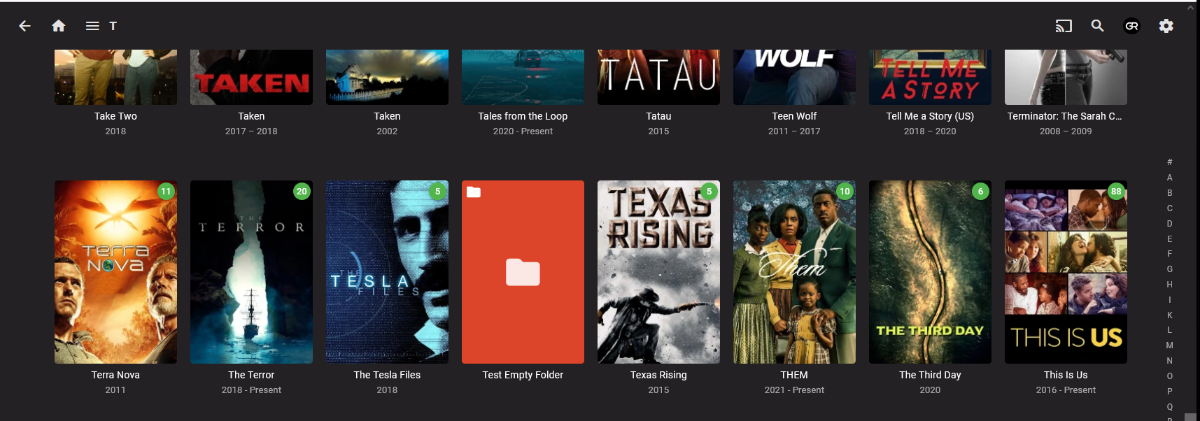Click the THEM badge showing 10
This screenshot has width=1200, height=421.
(x=845, y=191)
